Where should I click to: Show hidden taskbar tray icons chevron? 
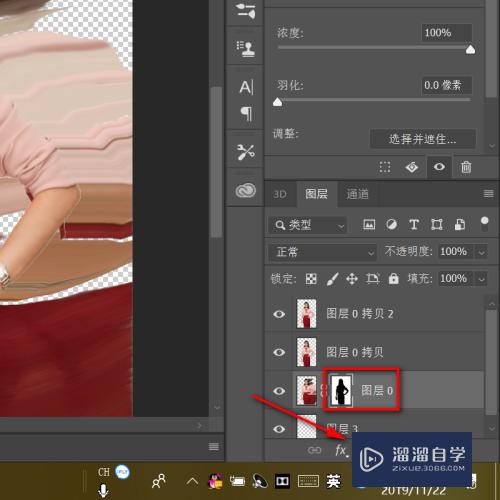click(x=192, y=481)
